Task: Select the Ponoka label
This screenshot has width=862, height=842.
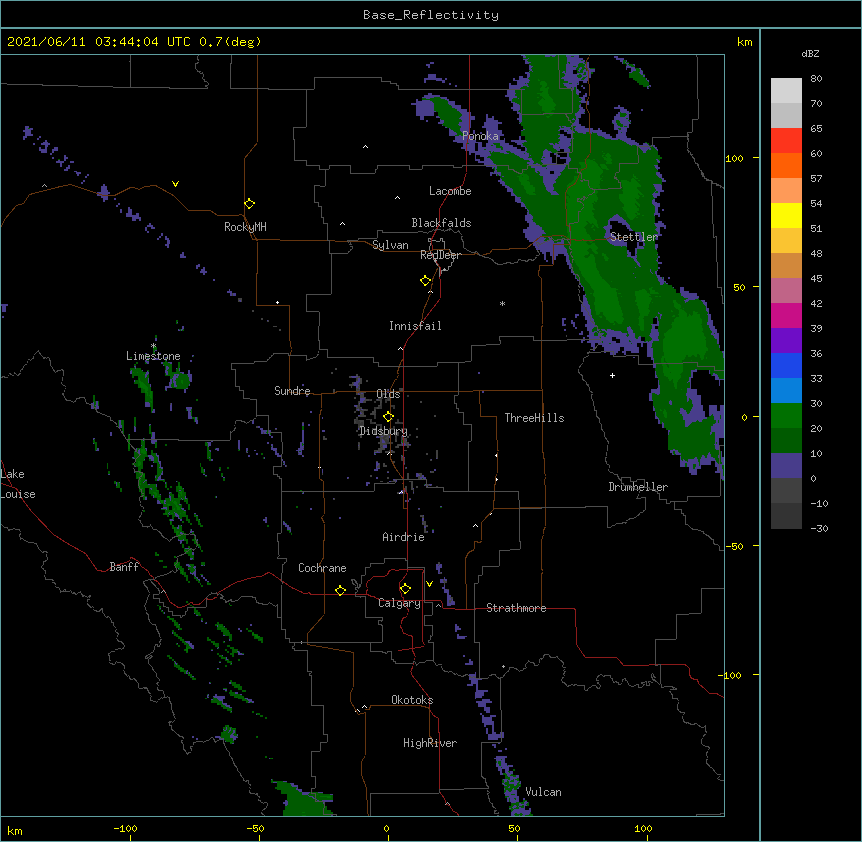Action: (480, 136)
